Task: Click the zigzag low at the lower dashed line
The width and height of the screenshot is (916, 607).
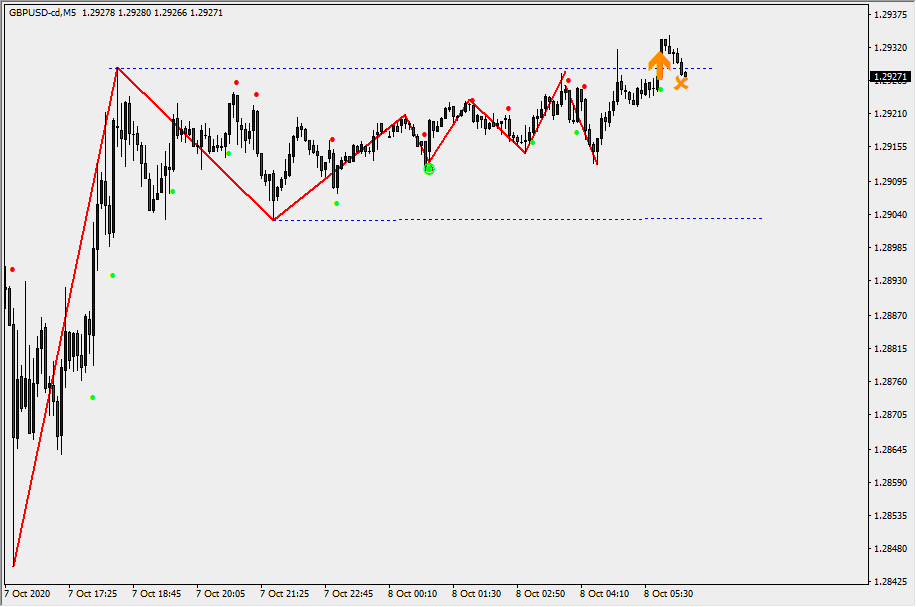Action: 273,220
